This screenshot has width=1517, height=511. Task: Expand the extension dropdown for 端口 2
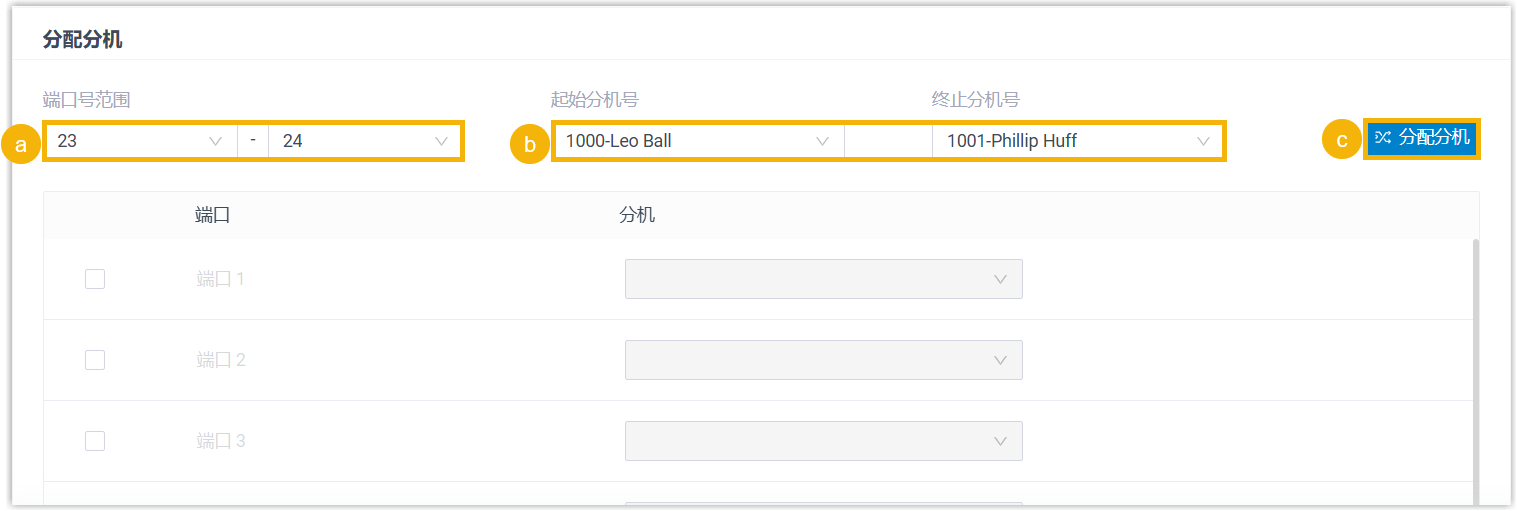click(x=823, y=360)
